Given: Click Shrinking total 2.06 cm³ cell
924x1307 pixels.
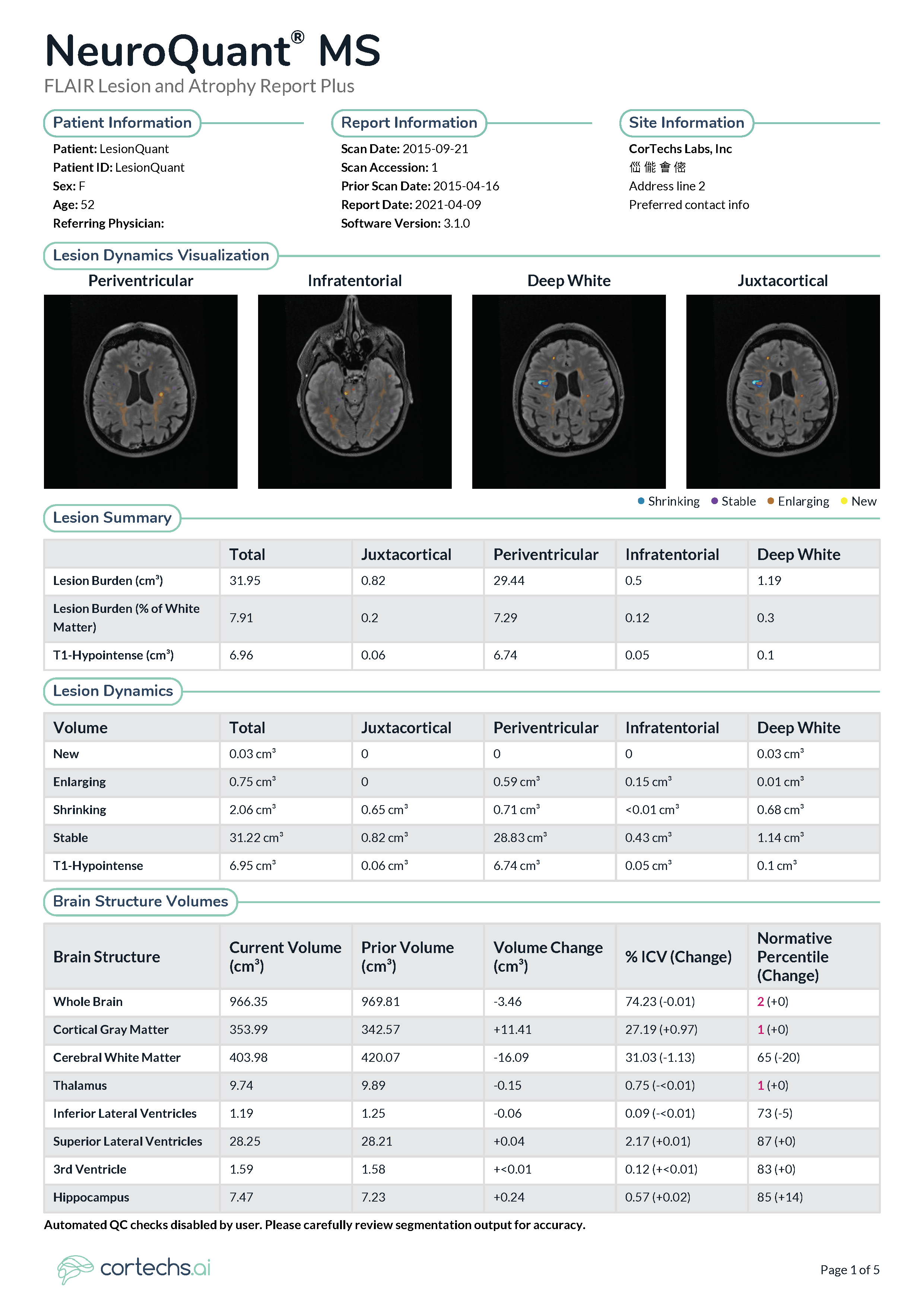Looking at the screenshot, I should click(252, 810).
